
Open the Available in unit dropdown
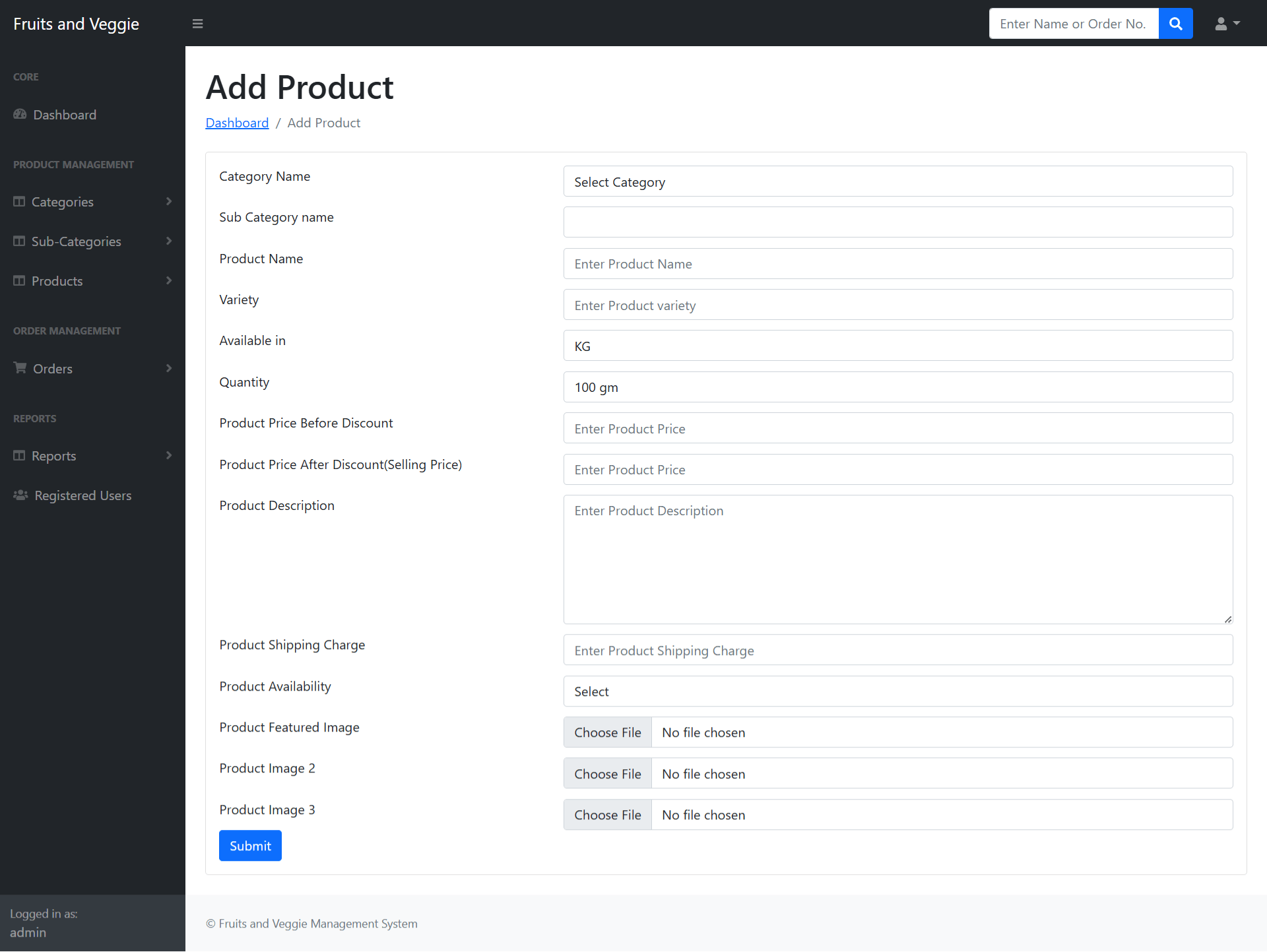(897, 345)
